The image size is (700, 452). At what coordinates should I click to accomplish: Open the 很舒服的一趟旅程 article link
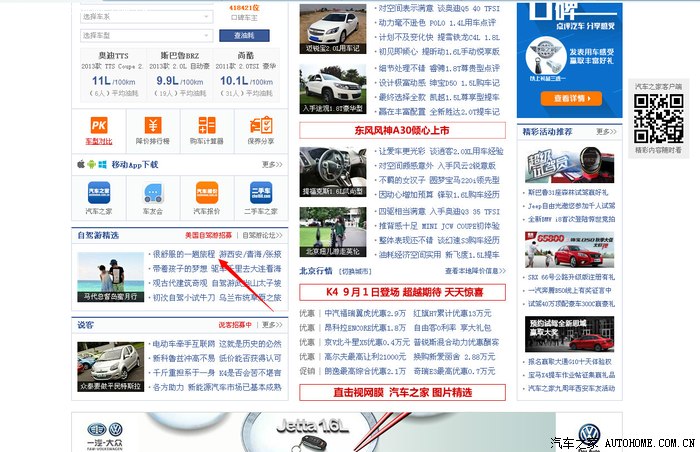click(183, 255)
